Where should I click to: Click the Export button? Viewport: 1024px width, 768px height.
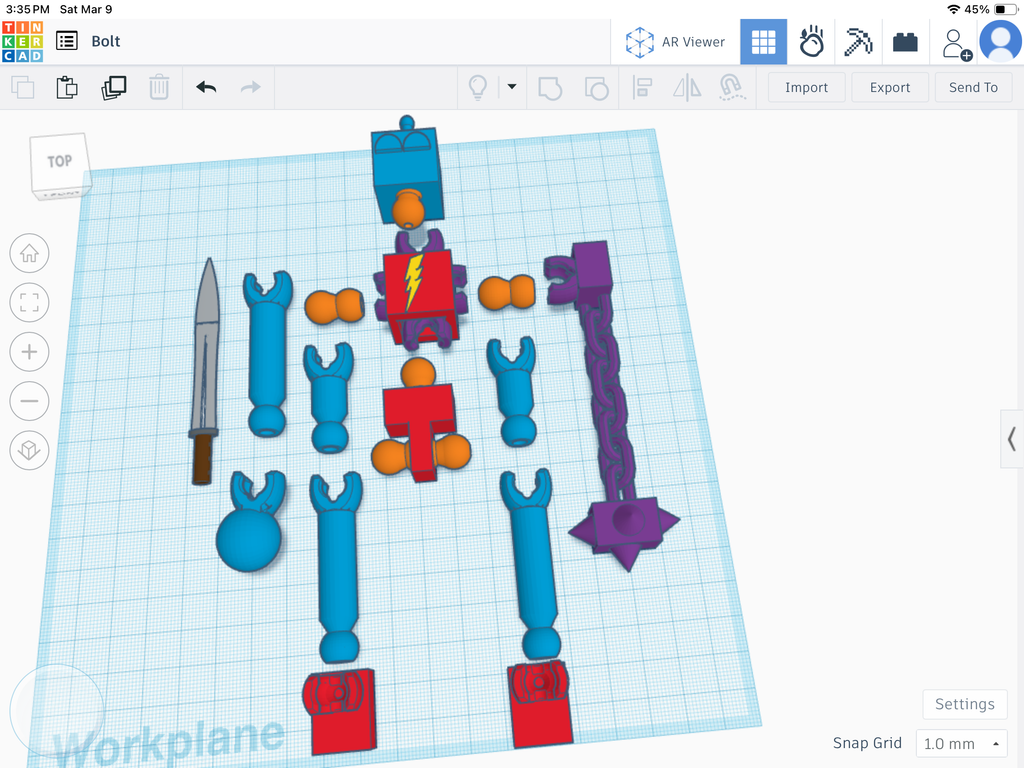(x=889, y=88)
